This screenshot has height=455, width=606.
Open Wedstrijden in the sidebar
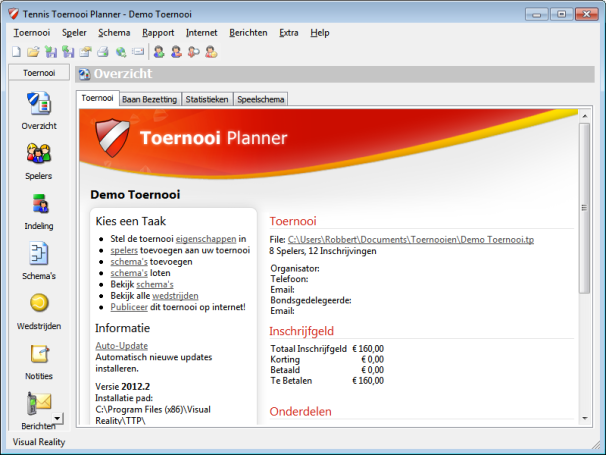(x=39, y=312)
